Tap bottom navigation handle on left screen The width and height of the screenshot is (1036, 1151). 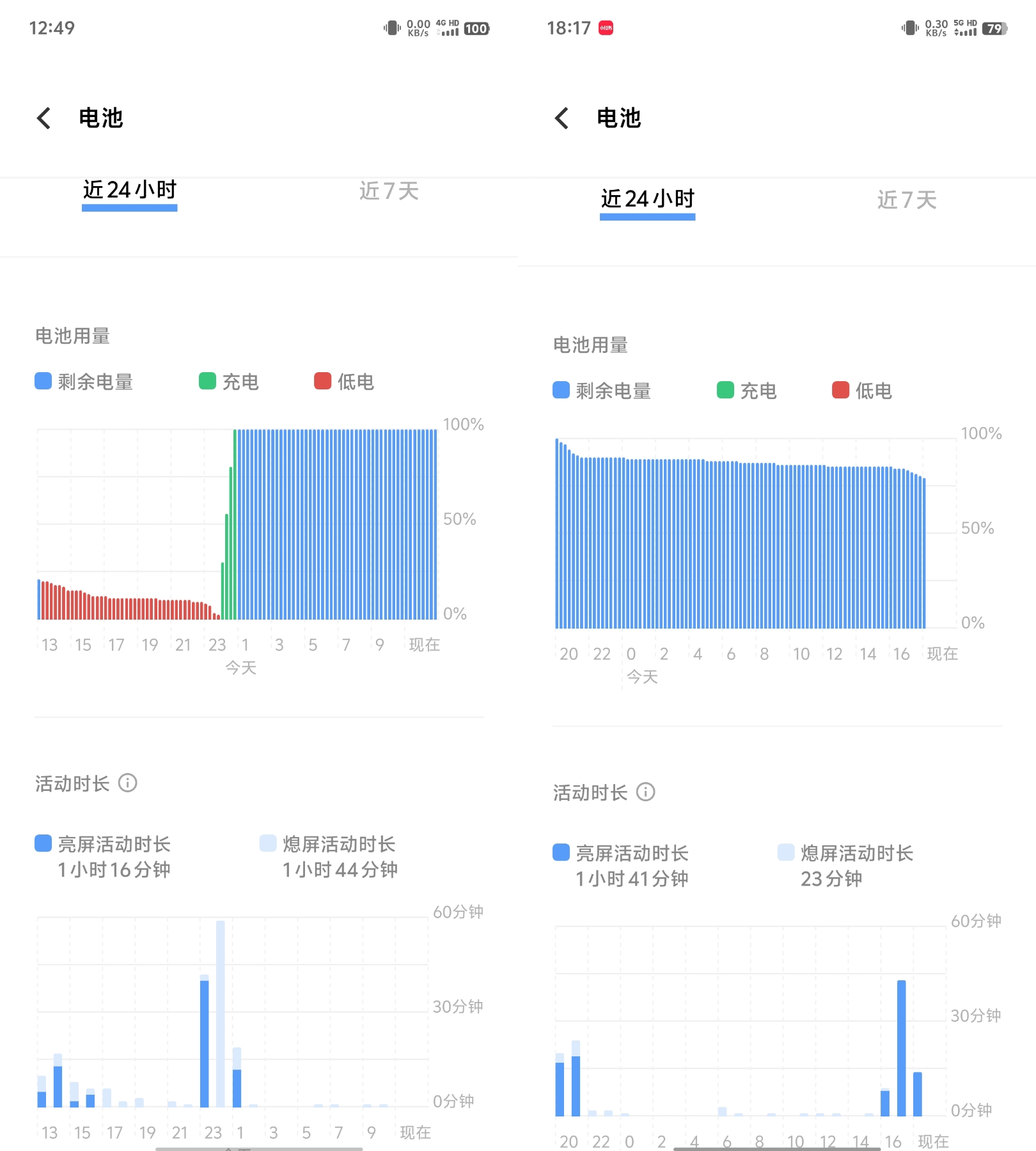pos(259,1148)
